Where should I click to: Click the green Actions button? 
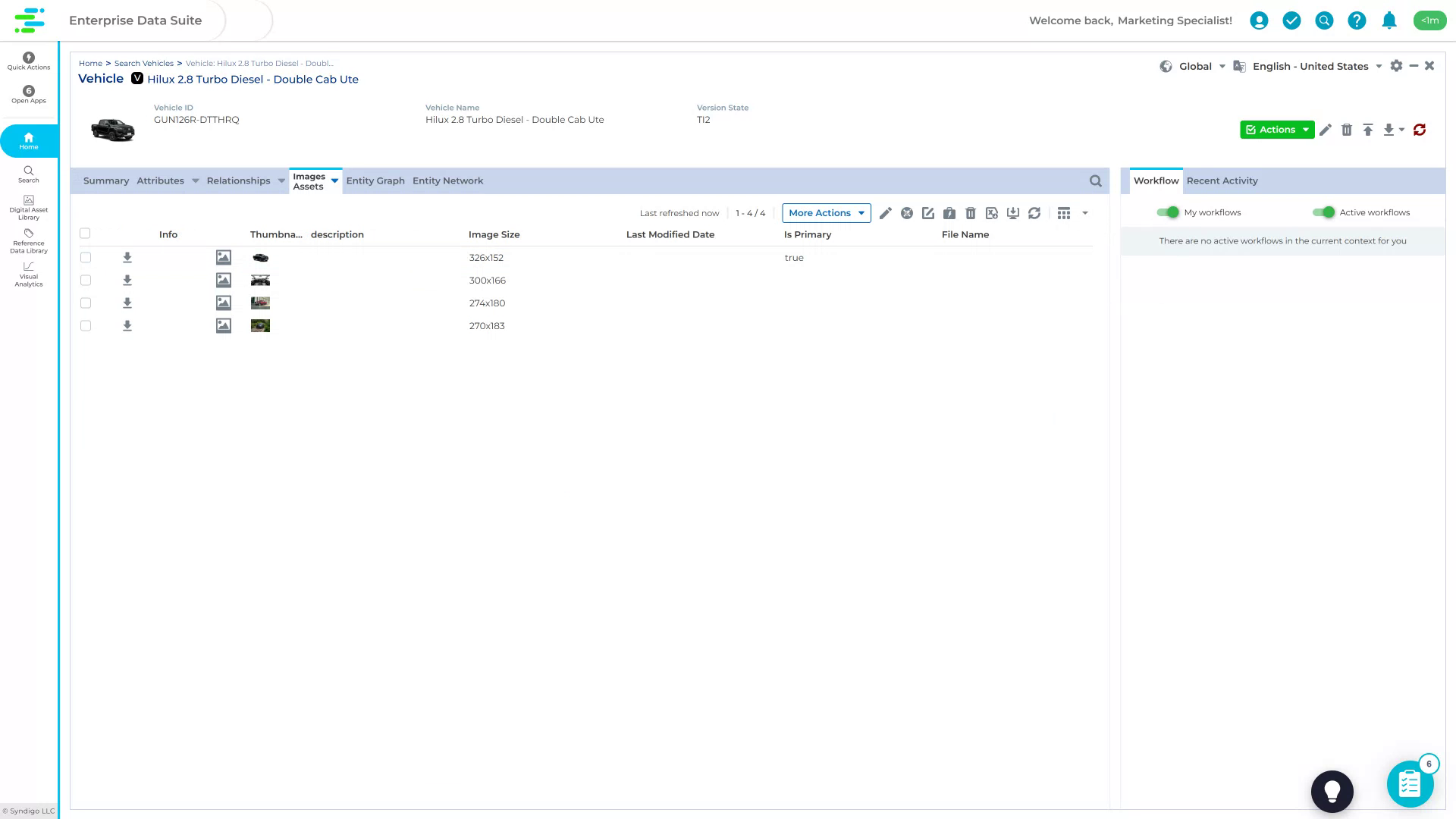[1276, 130]
